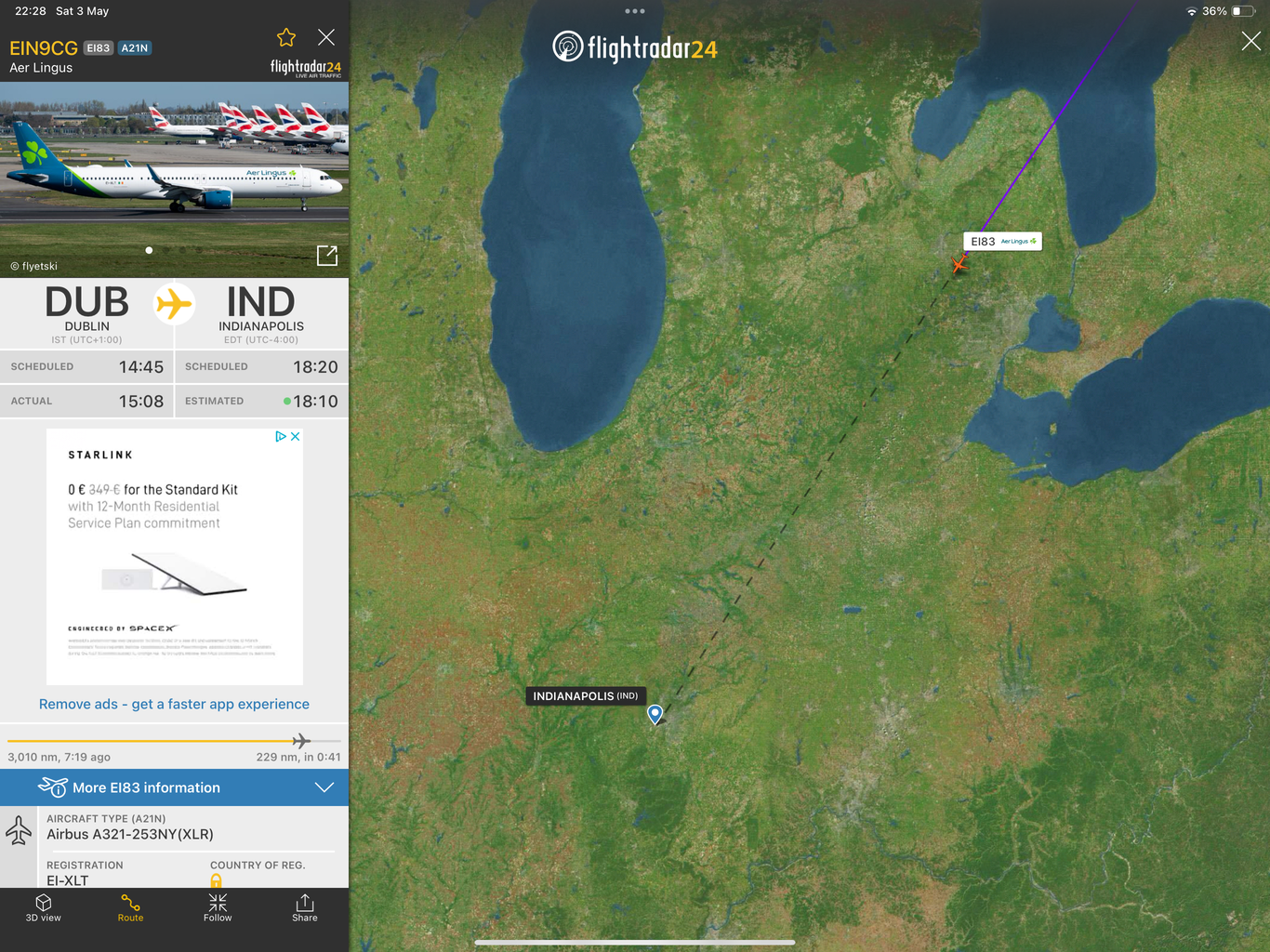Tap the actual departure time 15:08

[x=141, y=402]
